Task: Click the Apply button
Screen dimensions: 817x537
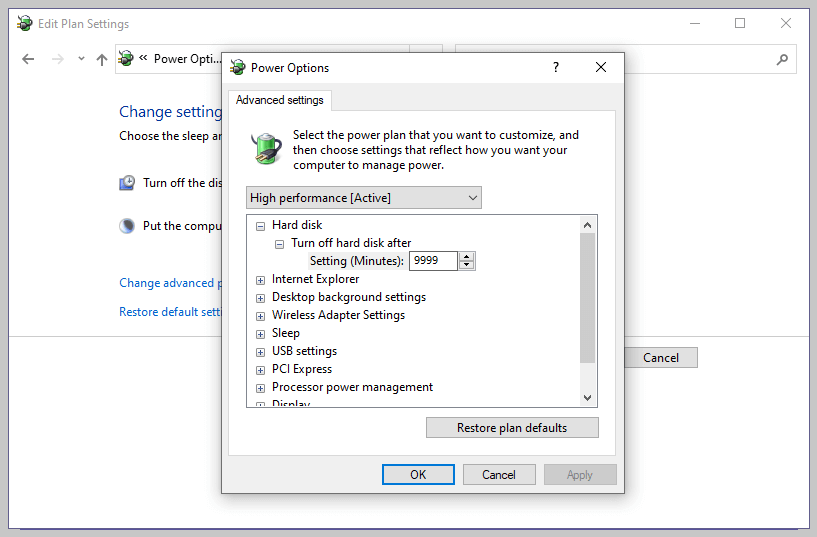Action: point(580,474)
